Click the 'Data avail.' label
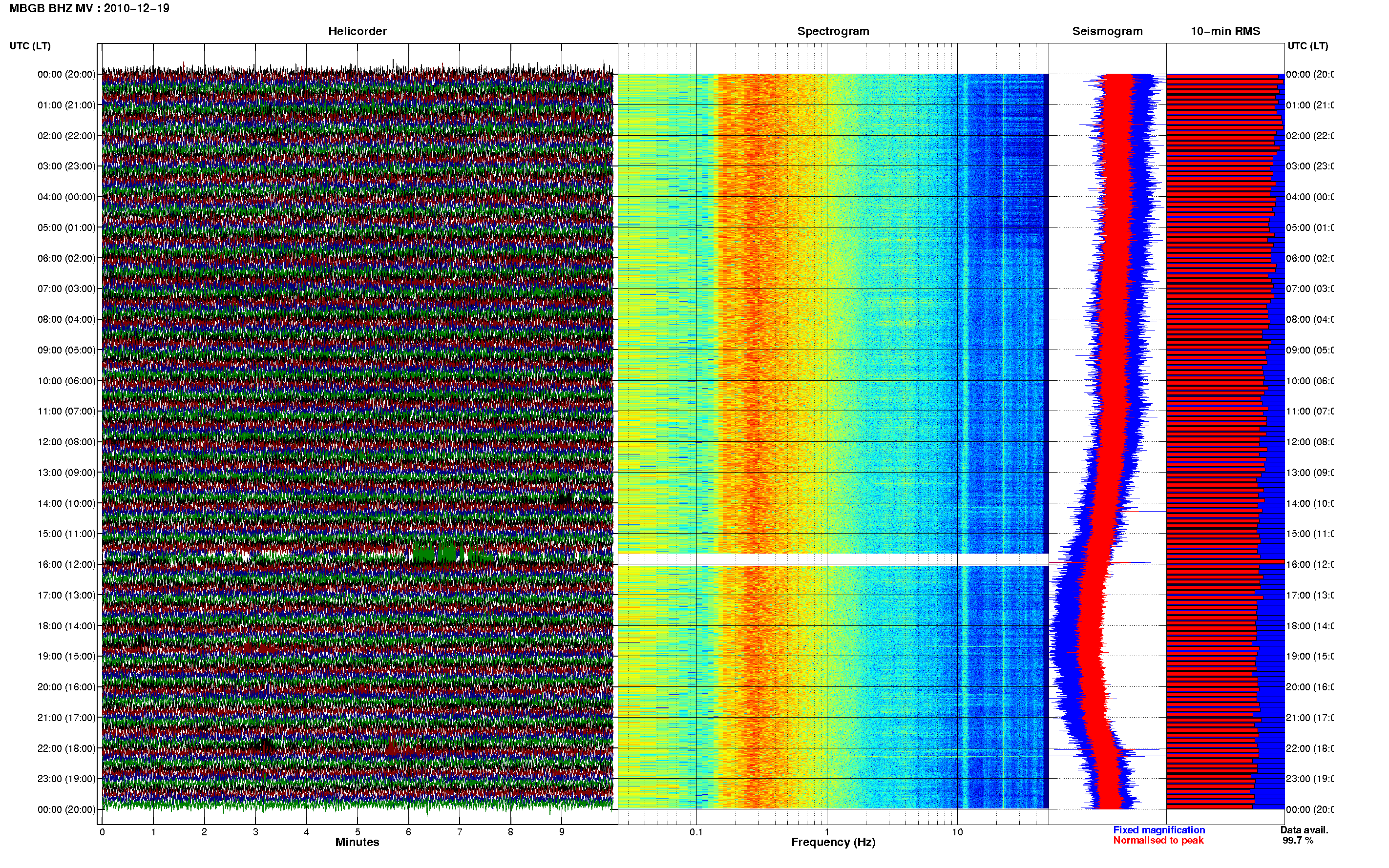 tap(1304, 830)
